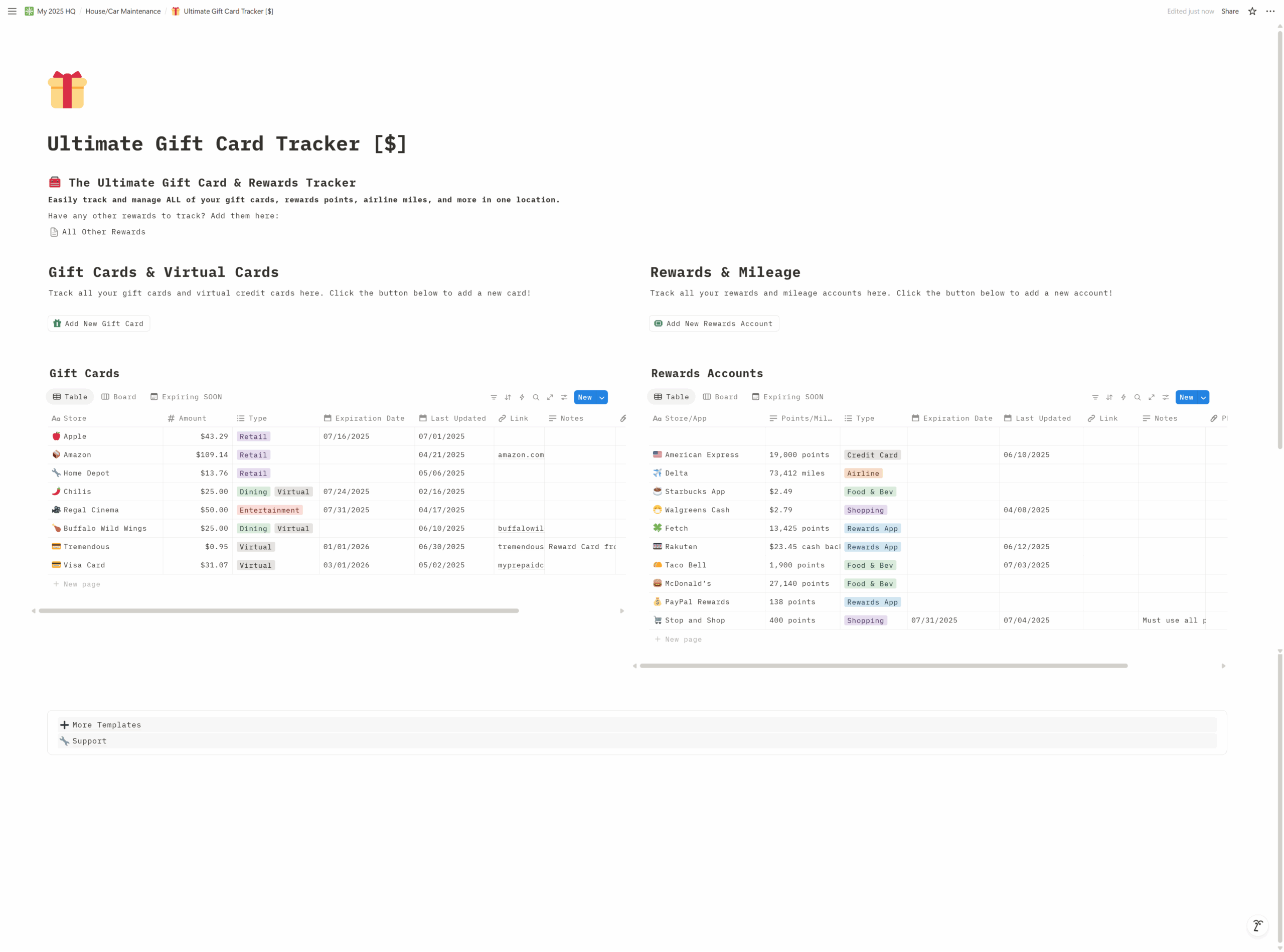
Task: Open the Rewards Accounts New dropdown arrow
Action: (1203, 397)
